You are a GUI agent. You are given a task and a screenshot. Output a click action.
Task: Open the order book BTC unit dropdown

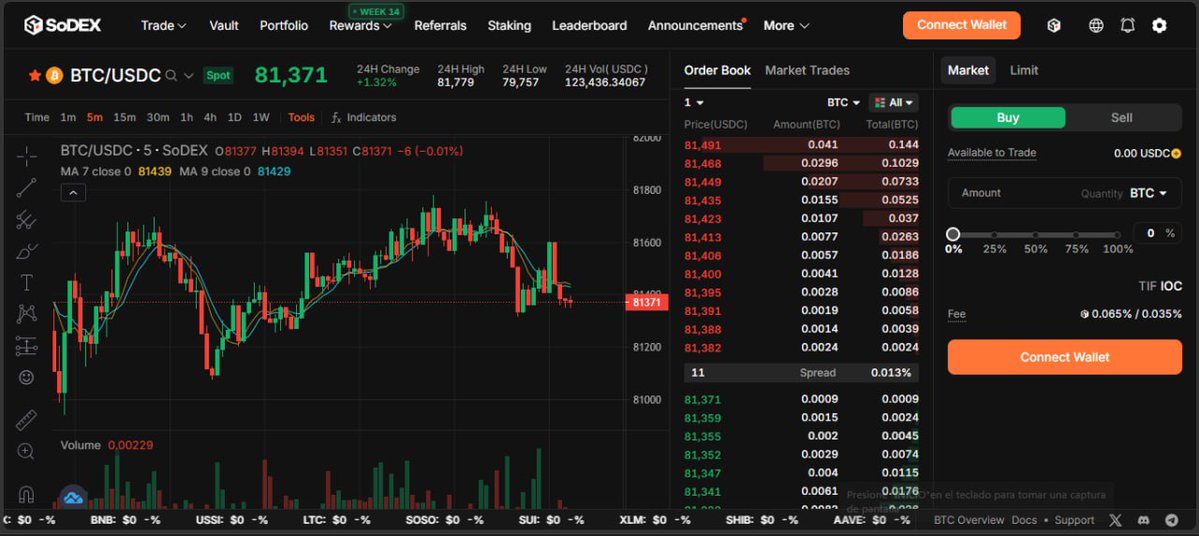[843, 102]
